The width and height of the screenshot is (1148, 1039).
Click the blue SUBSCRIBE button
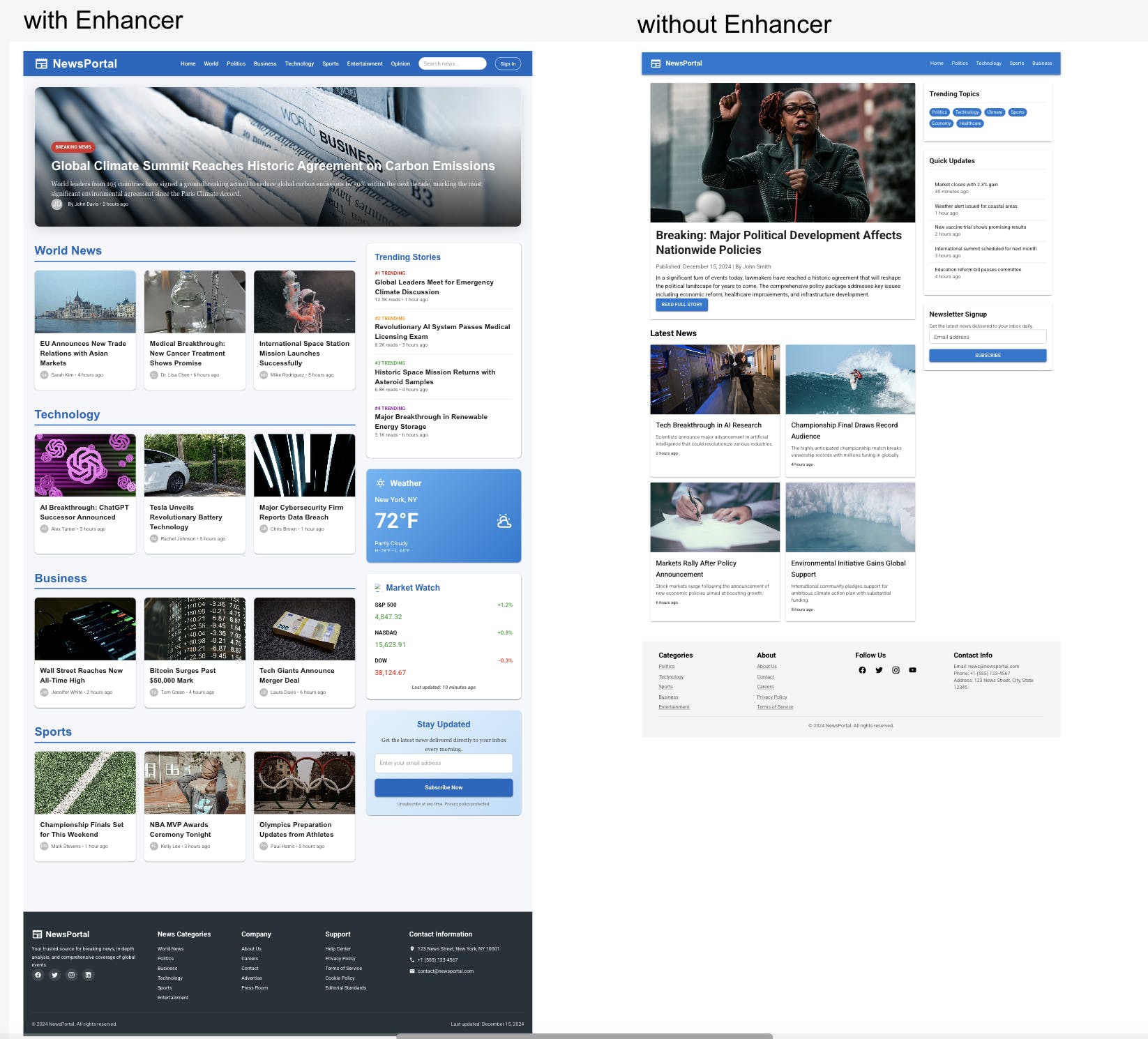coord(988,356)
